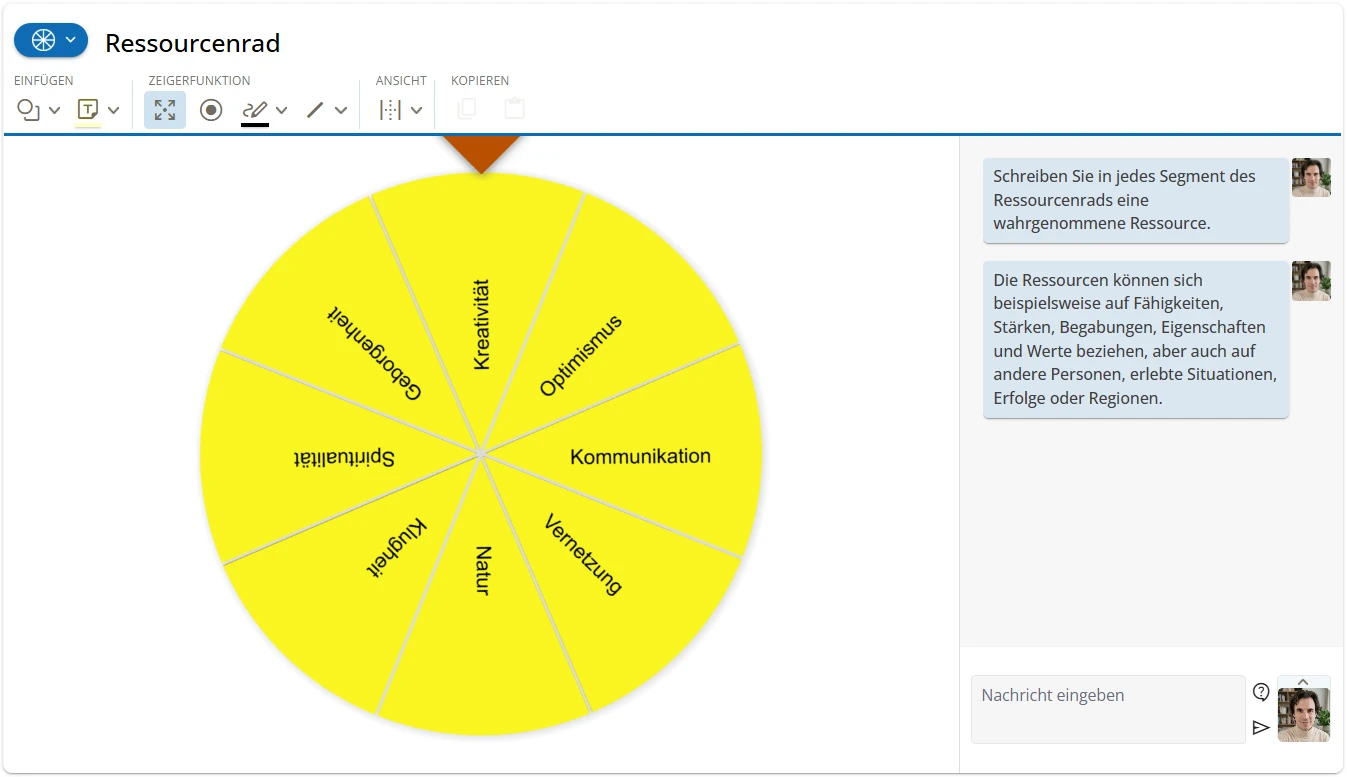Select the straight line tool

point(315,110)
